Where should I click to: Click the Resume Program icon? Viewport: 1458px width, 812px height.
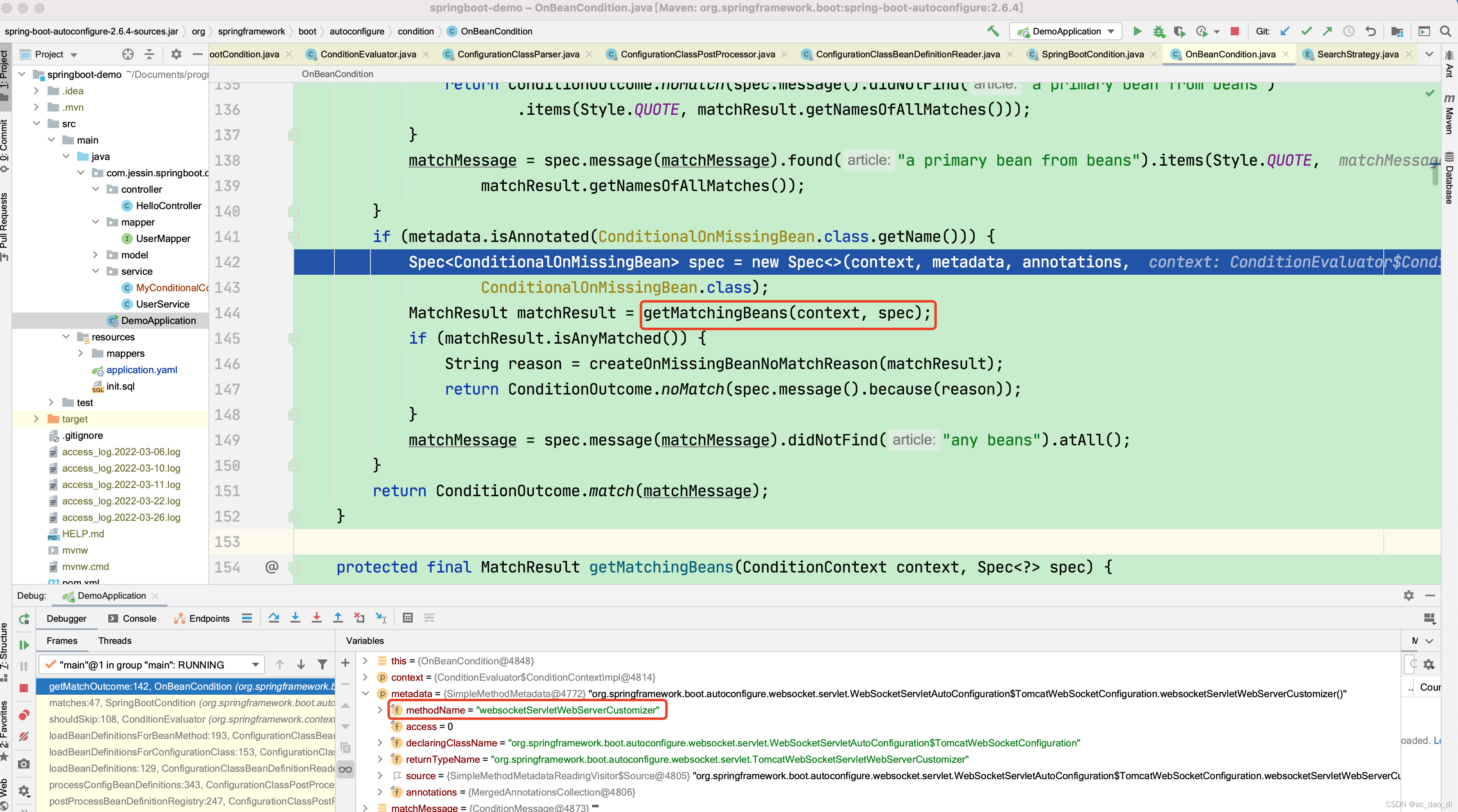point(24,645)
